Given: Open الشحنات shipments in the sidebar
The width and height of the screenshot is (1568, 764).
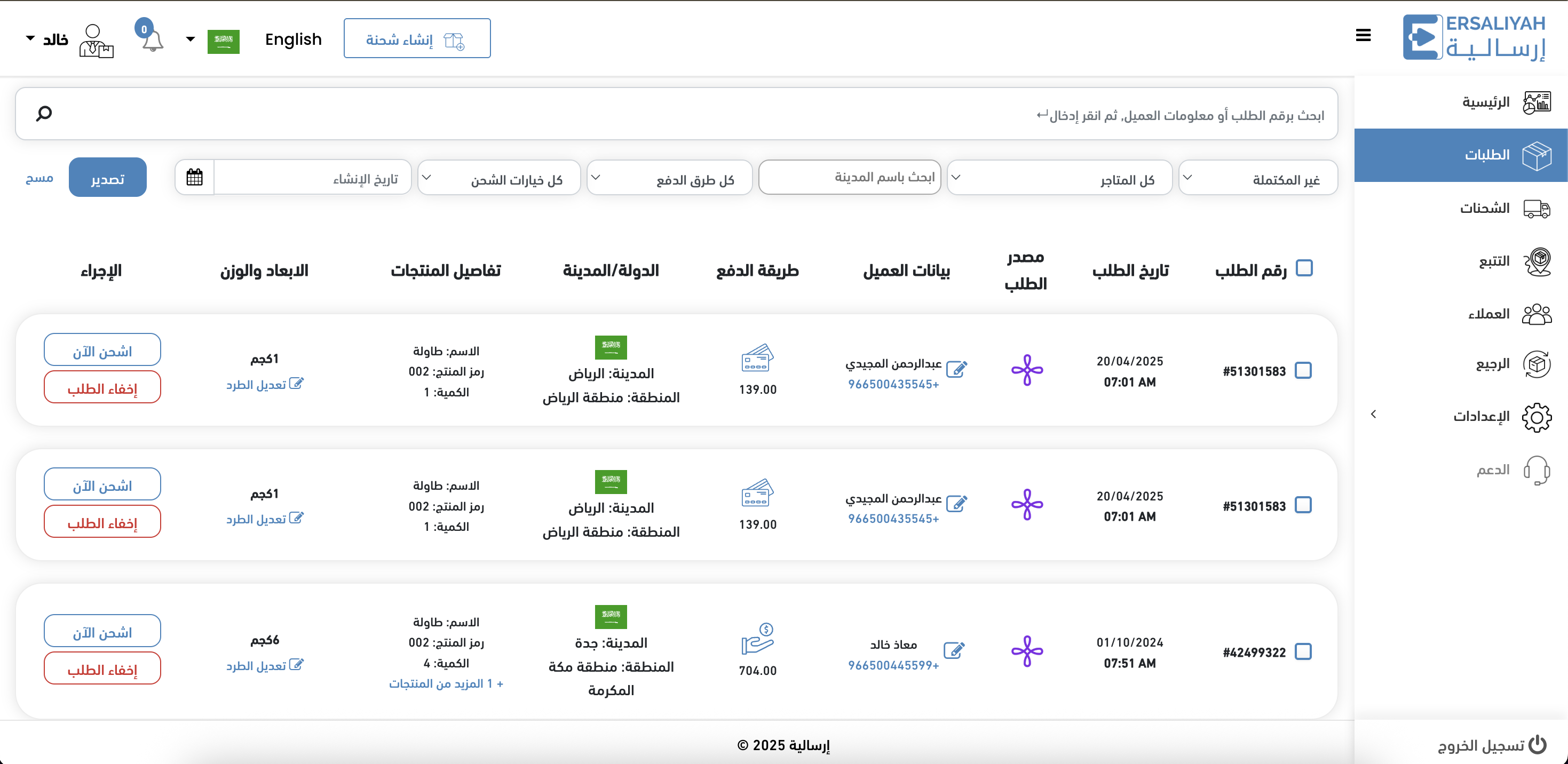Looking at the screenshot, I should click(x=1485, y=208).
